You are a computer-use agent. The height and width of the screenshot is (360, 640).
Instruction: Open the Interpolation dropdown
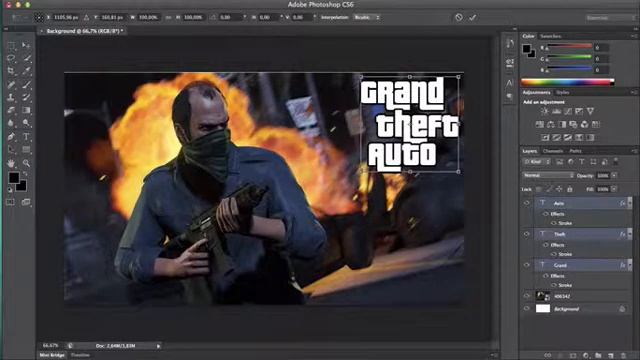(x=367, y=18)
